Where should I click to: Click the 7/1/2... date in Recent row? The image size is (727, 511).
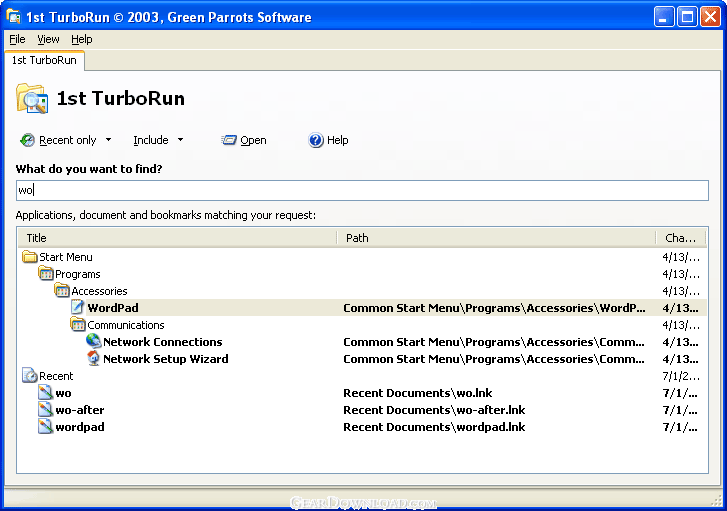[681, 376]
